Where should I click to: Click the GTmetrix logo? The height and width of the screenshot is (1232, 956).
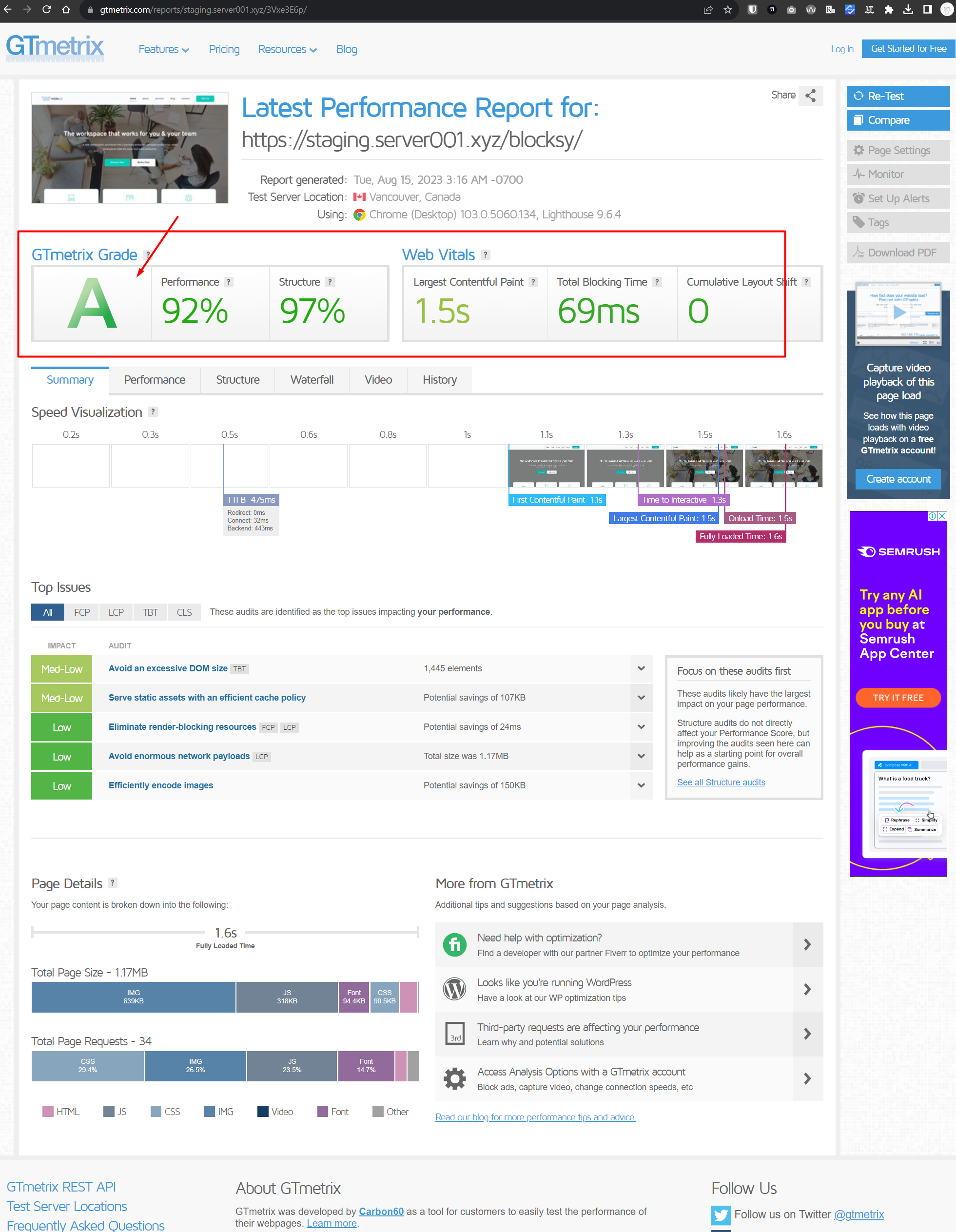click(55, 48)
